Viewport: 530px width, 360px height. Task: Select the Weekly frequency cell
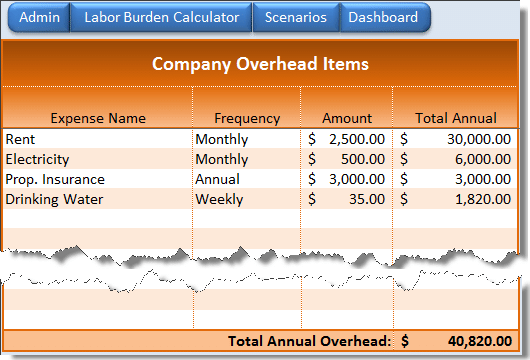point(246,199)
